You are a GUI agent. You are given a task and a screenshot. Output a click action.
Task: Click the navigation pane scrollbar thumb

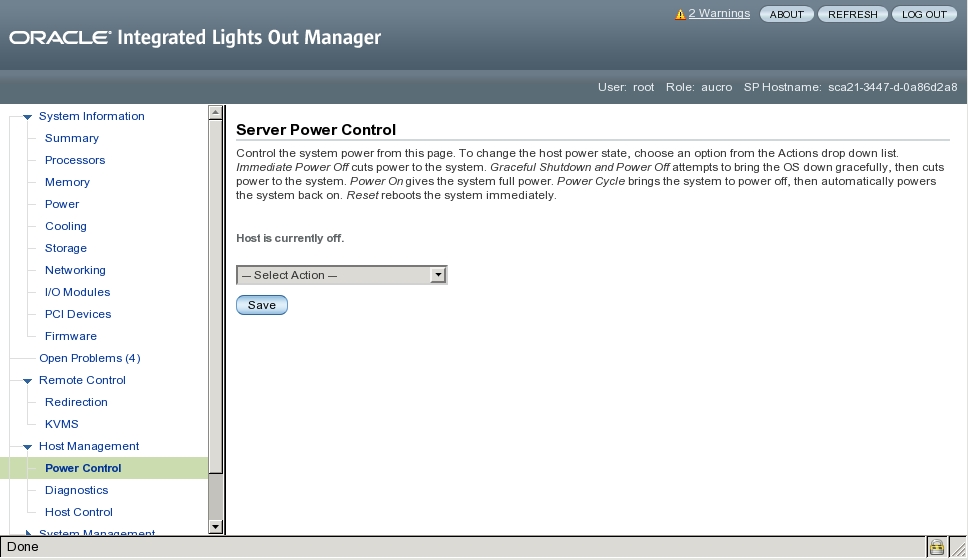(x=215, y=296)
